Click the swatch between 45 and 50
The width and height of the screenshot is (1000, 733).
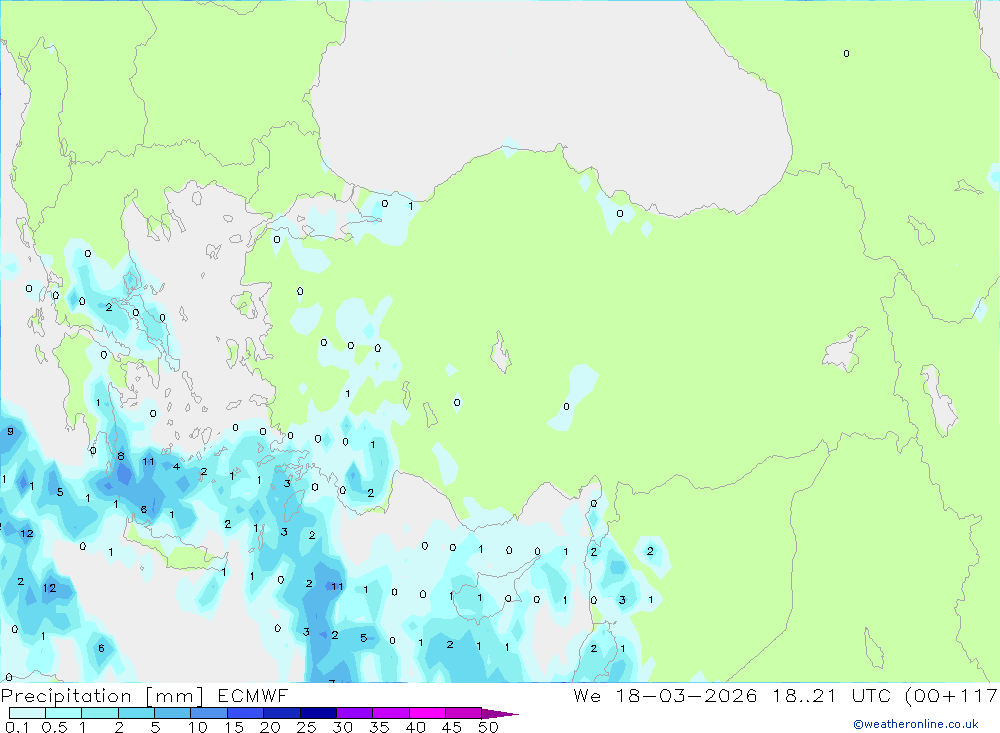click(464, 713)
